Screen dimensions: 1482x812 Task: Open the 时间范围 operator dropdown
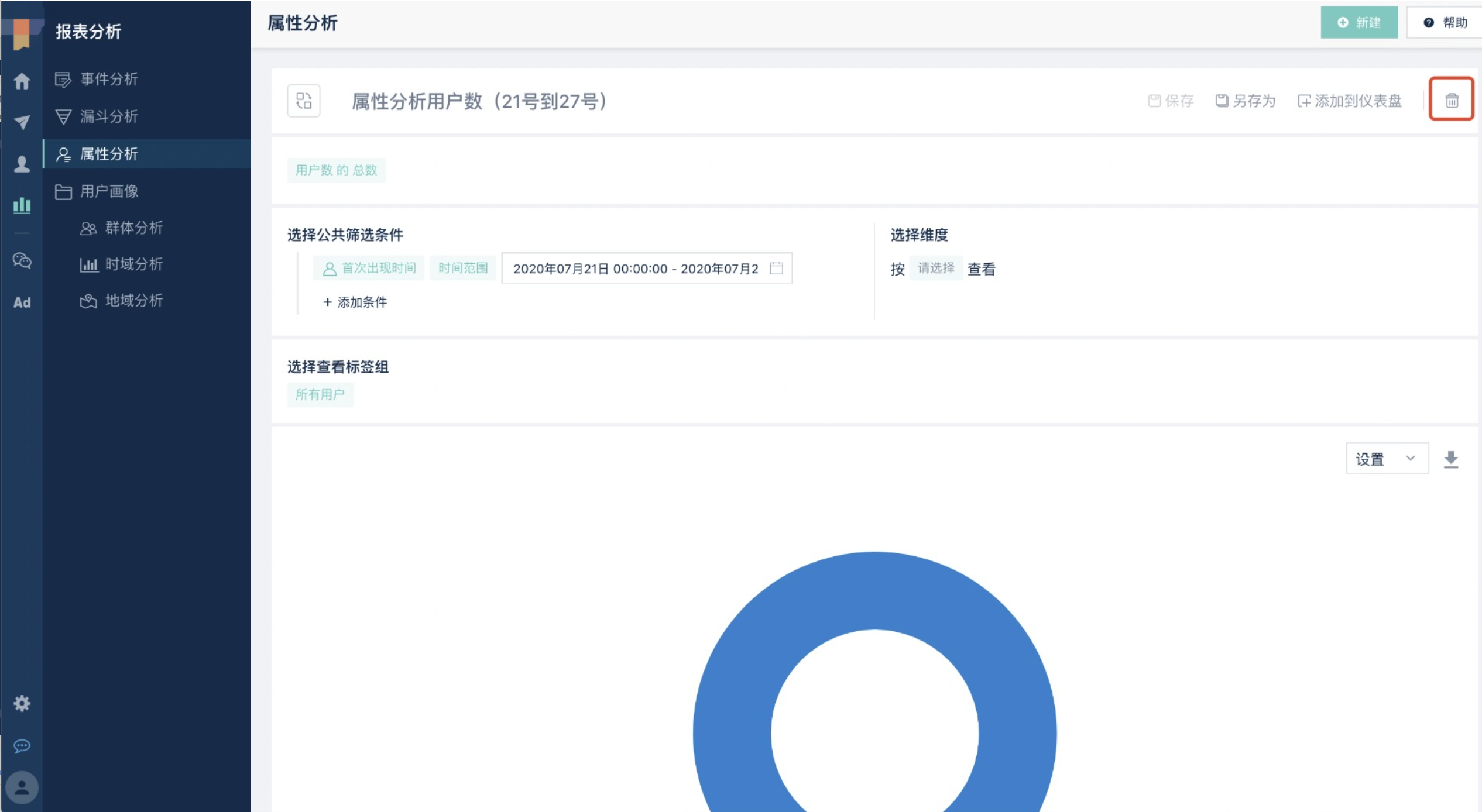[463, 268]
